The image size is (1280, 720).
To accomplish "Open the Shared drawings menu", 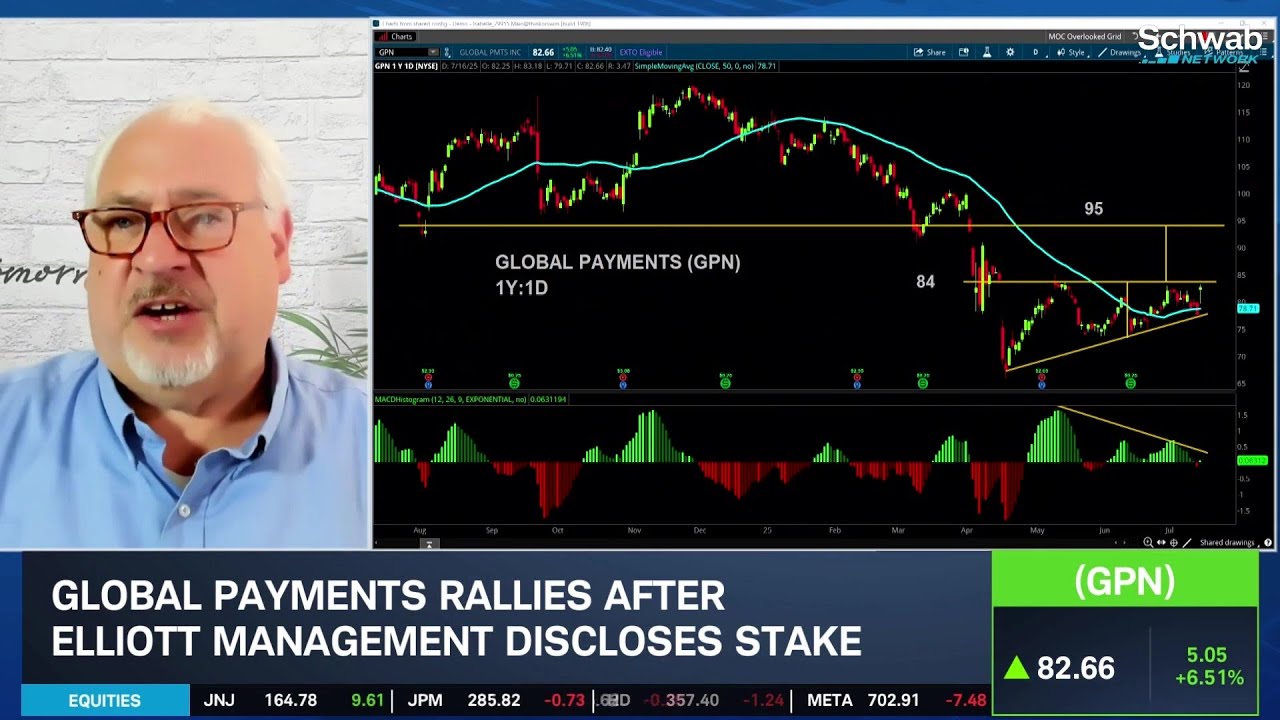I will pyautogui.click(x=1230, y=542).
